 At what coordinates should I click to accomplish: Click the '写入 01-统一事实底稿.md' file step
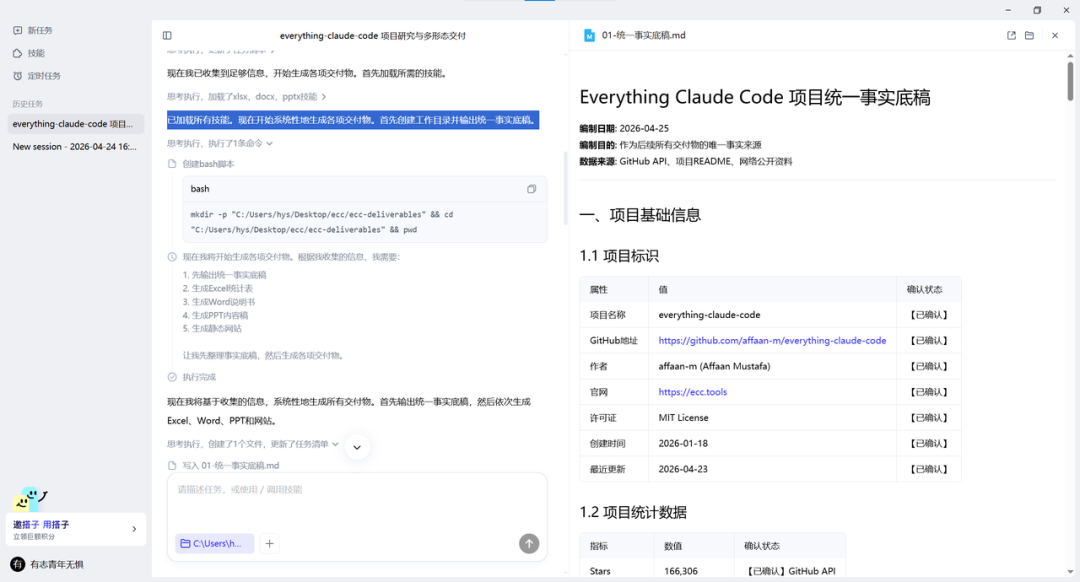tap(224, 466)
